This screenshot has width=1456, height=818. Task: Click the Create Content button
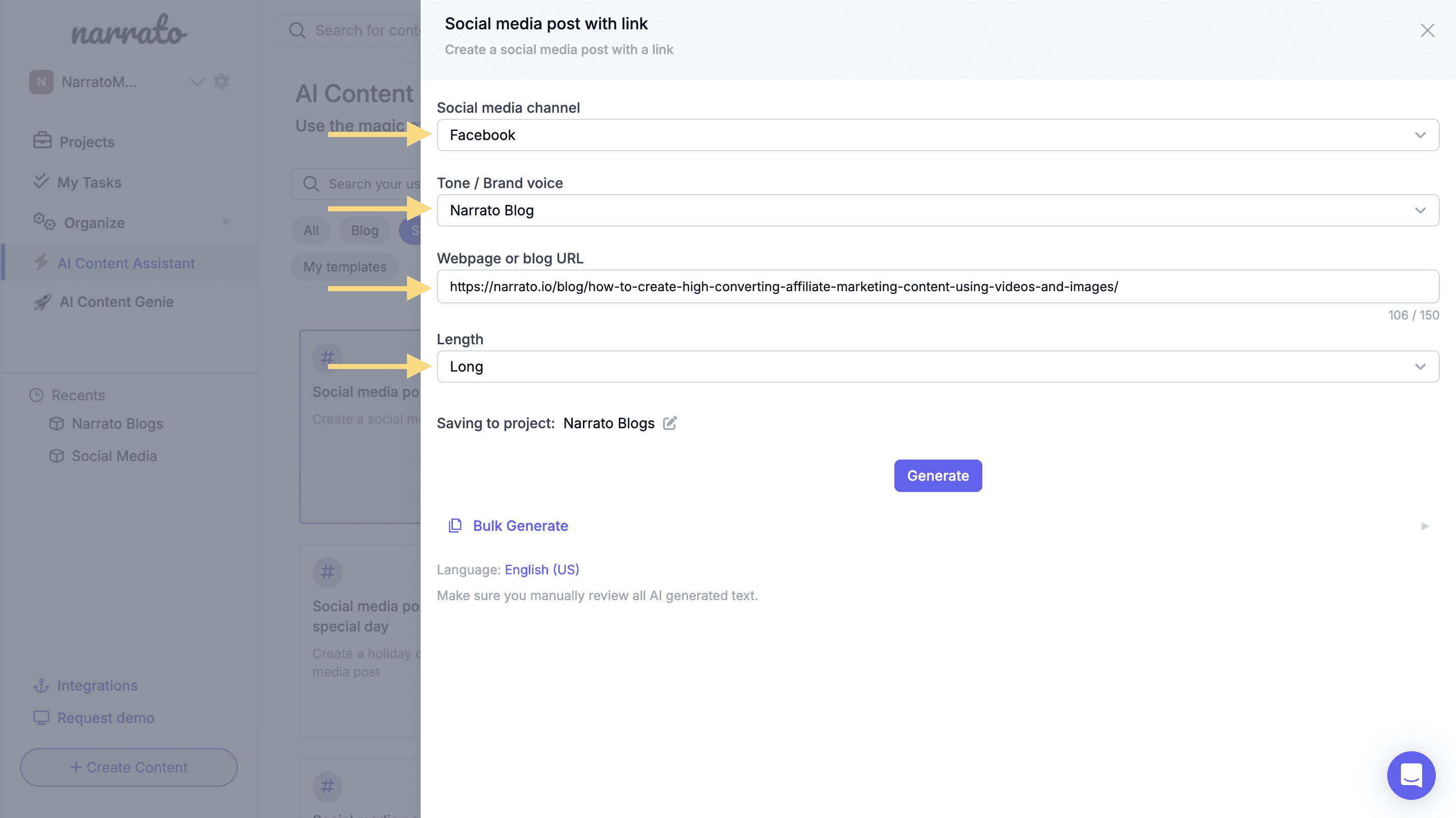point(129,767)
